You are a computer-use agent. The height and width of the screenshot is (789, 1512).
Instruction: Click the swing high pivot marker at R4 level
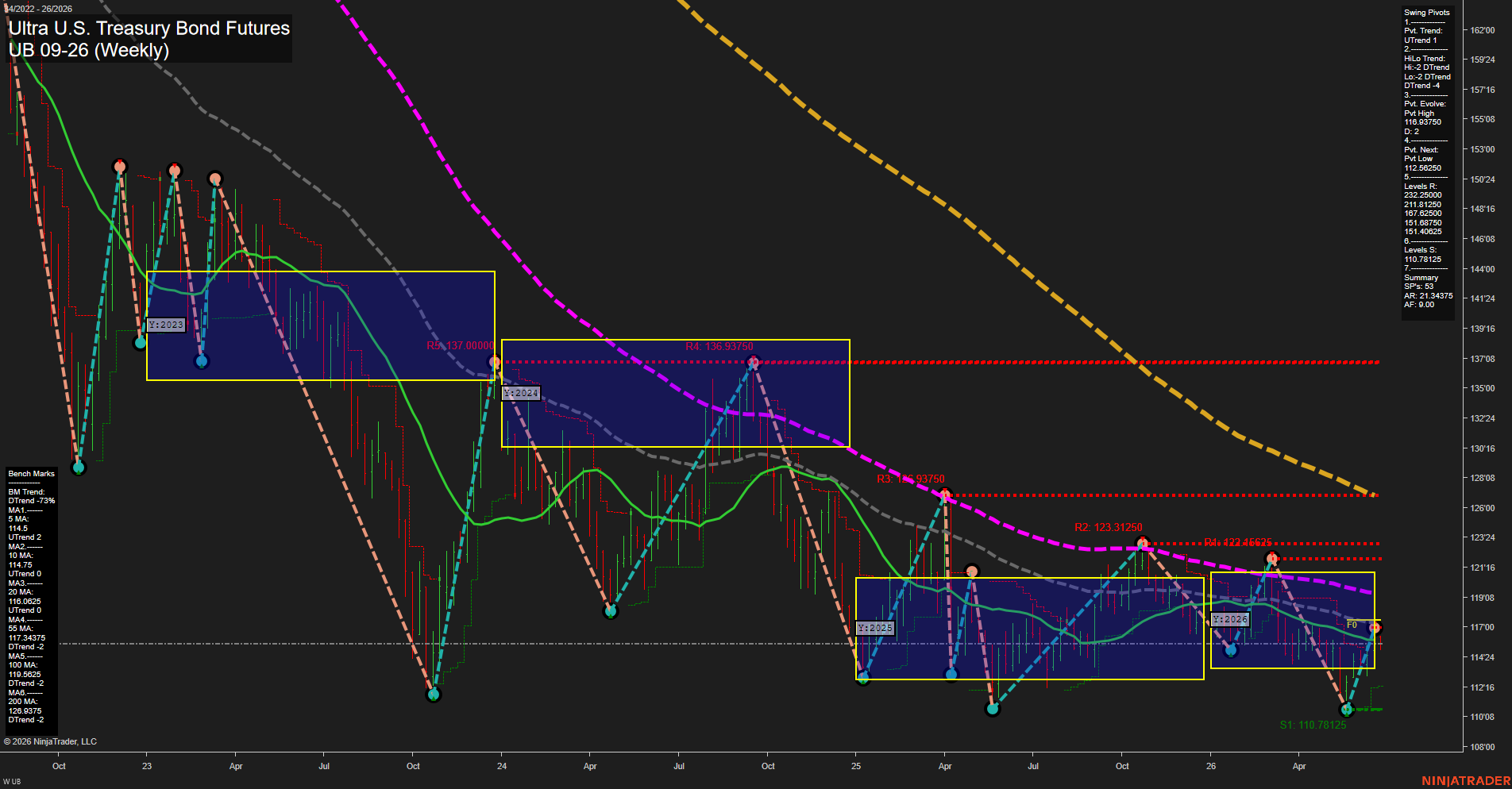point(754,363)
